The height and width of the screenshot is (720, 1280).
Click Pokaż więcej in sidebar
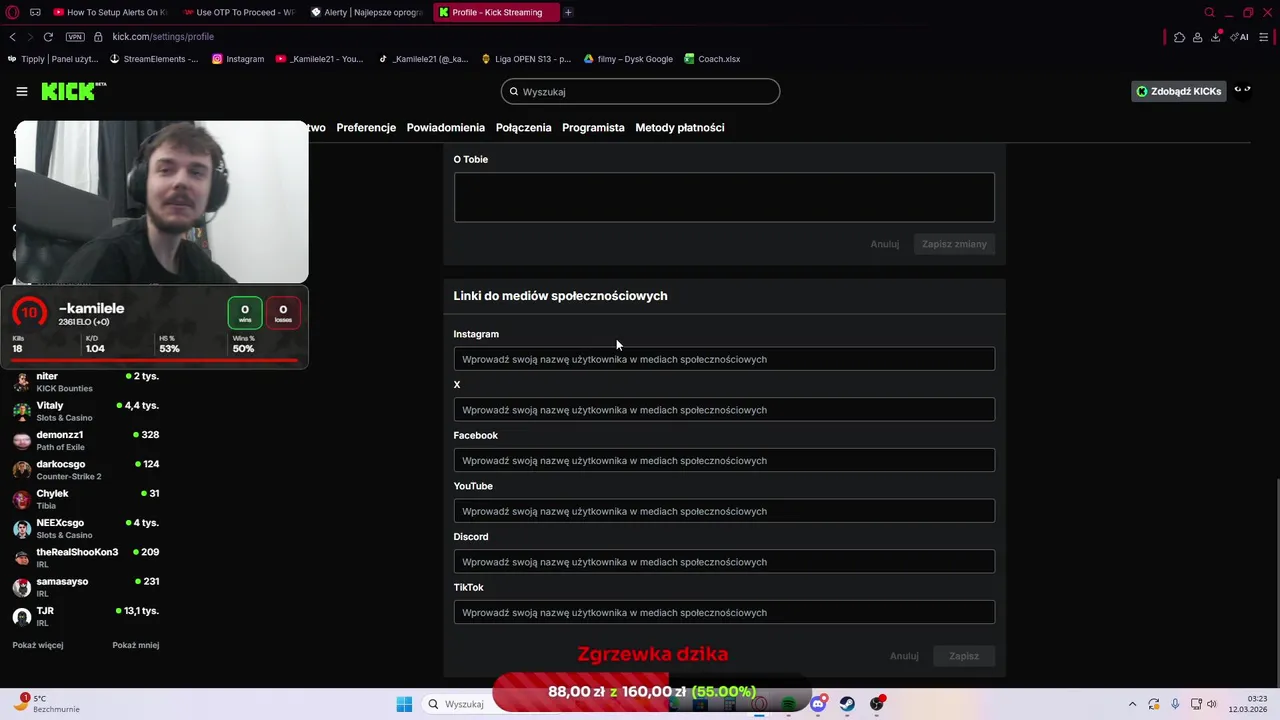click(38, 645)
